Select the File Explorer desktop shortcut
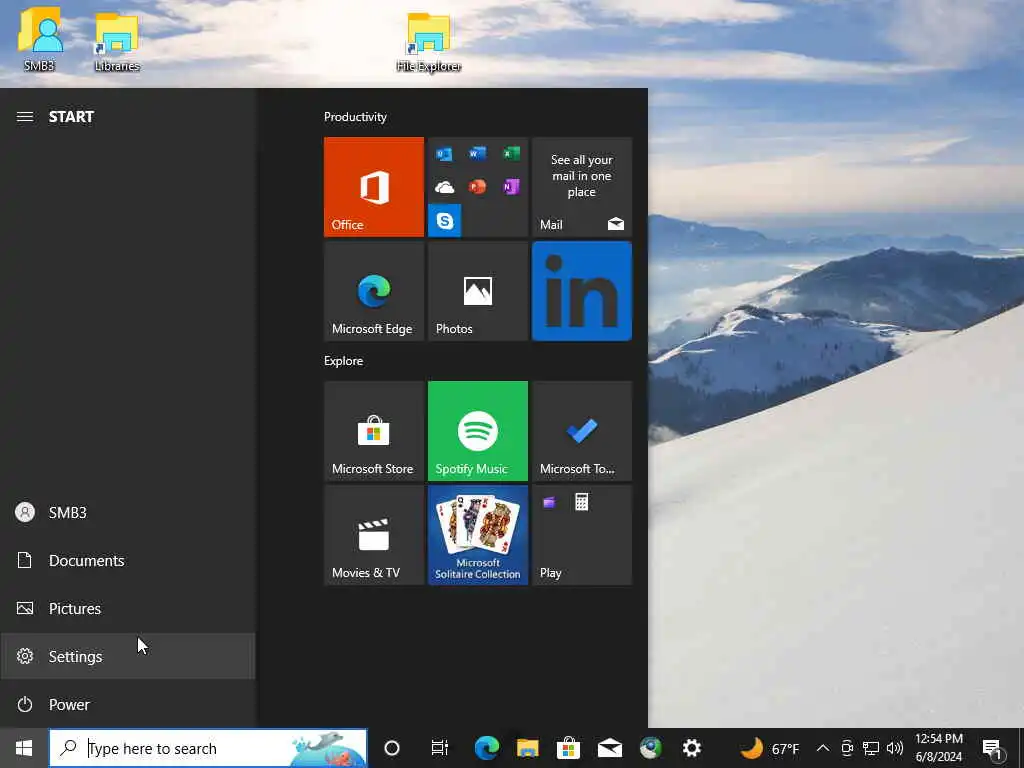The image size is (1024, 768). pyautogui.click(x=429, y=42)
